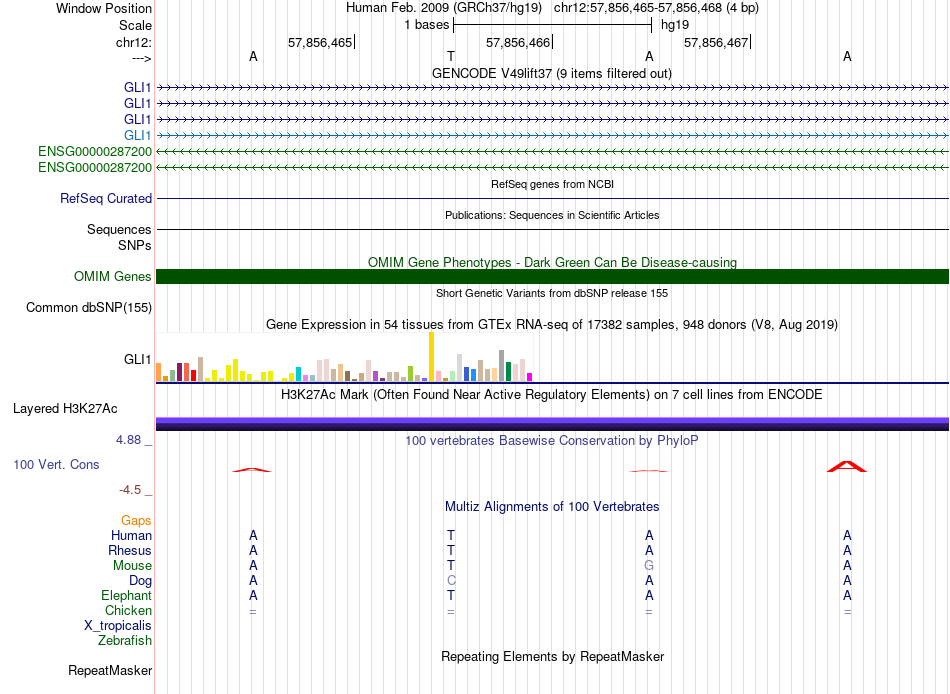Click the tallest red PhyloP conservation peak
Screen dimensions: 950x694
click(x=847, y=466)
